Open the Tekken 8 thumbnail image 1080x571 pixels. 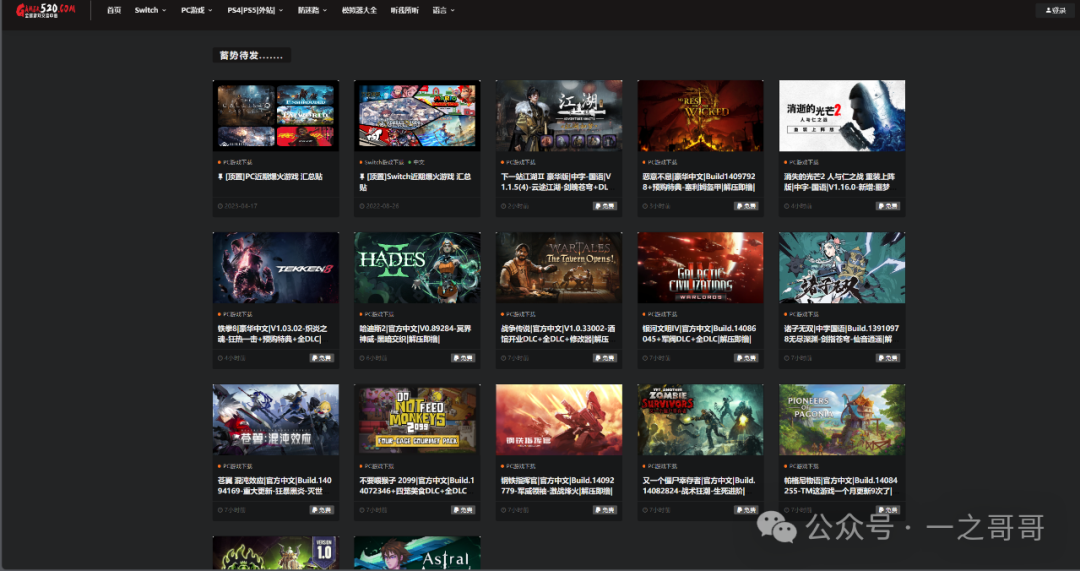[276, 268]
